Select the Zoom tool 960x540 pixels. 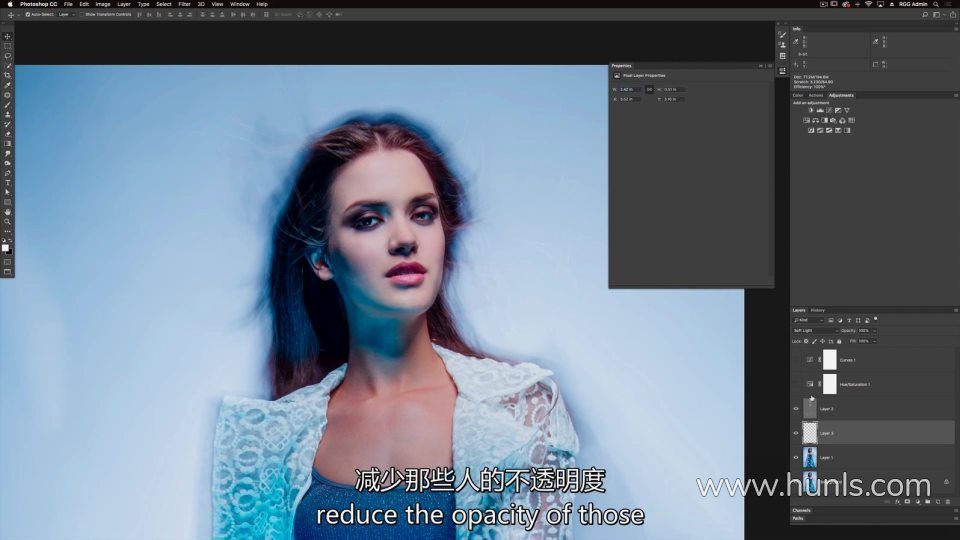click(7, 222)
